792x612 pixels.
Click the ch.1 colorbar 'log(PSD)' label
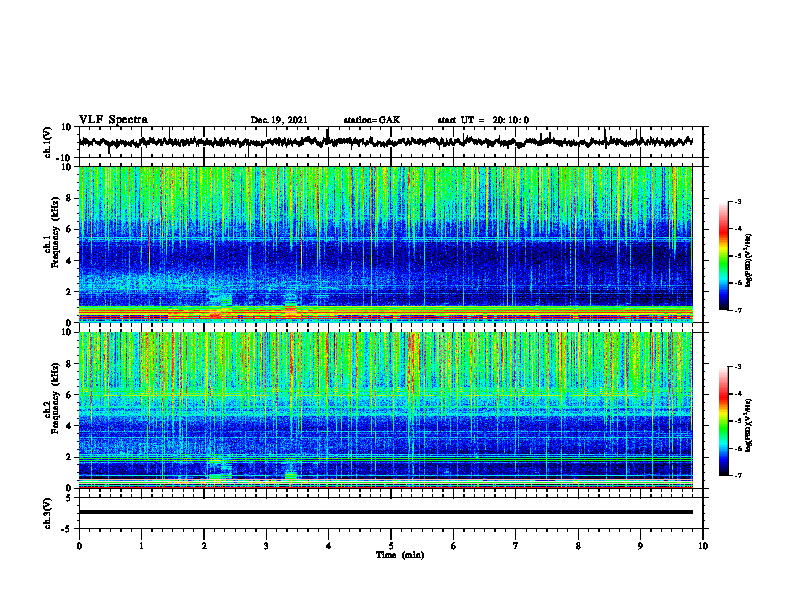click(749, 260)
